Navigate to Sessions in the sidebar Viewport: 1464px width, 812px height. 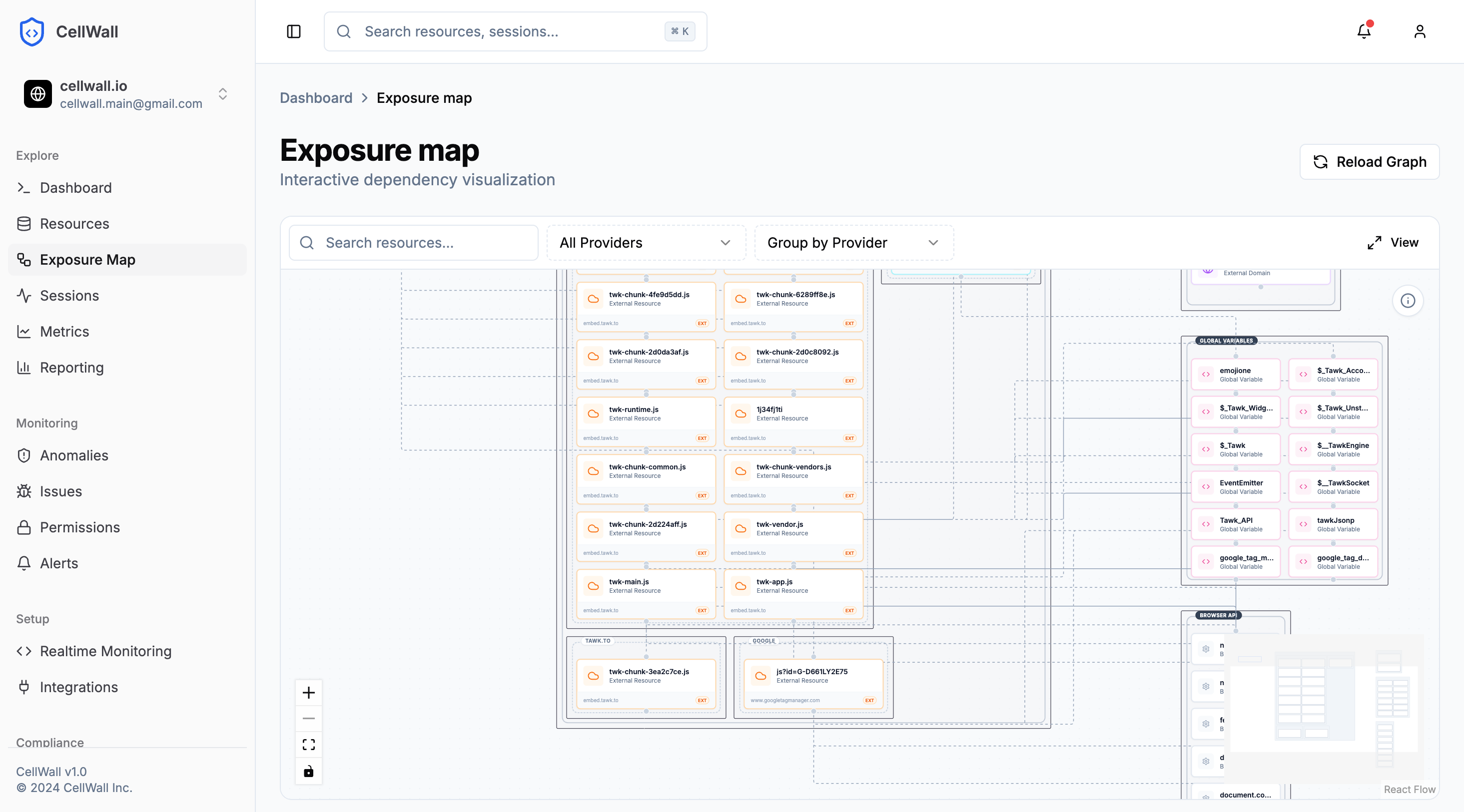(69, 295)
